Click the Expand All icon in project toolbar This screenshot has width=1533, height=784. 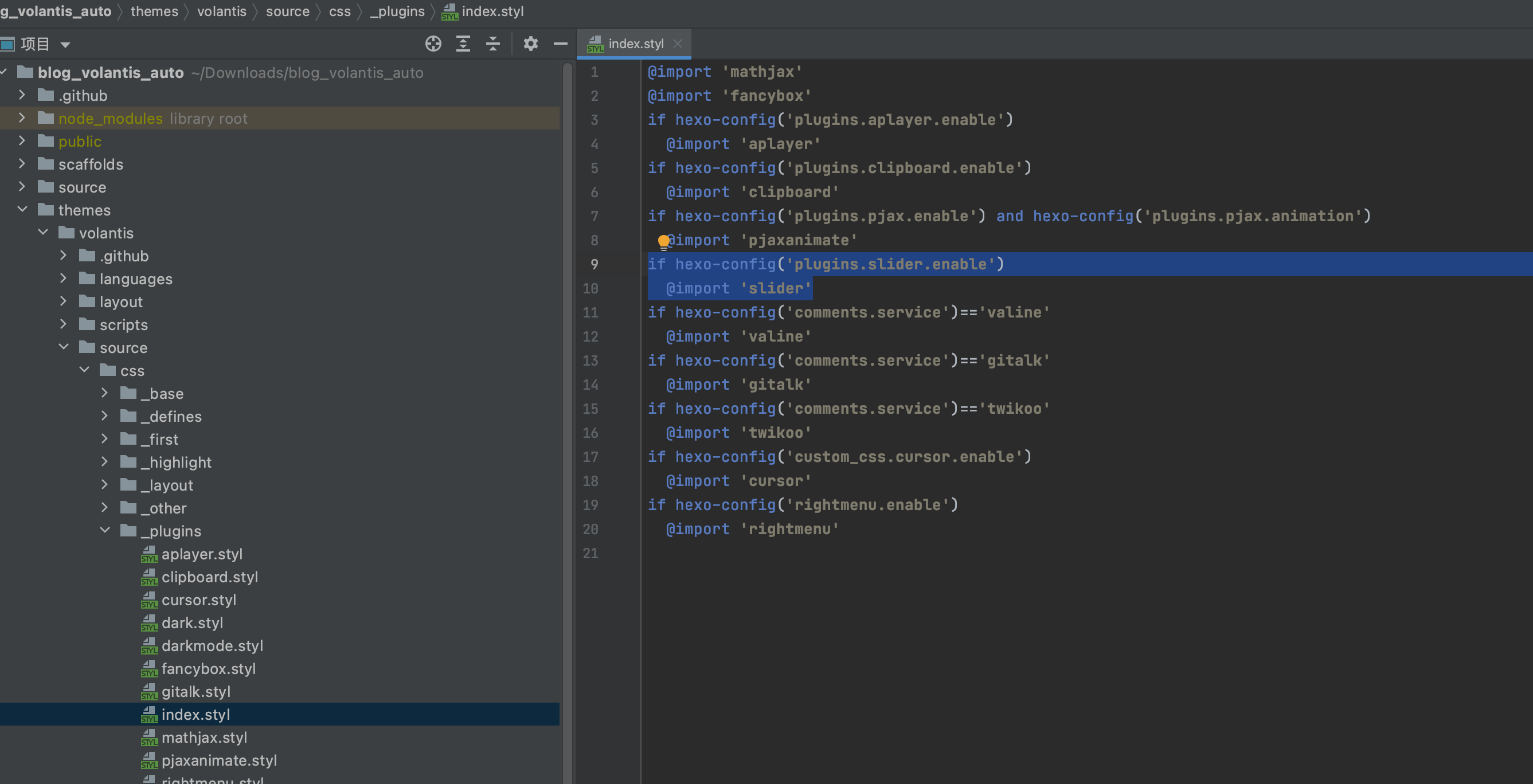(x=463, y=44)
